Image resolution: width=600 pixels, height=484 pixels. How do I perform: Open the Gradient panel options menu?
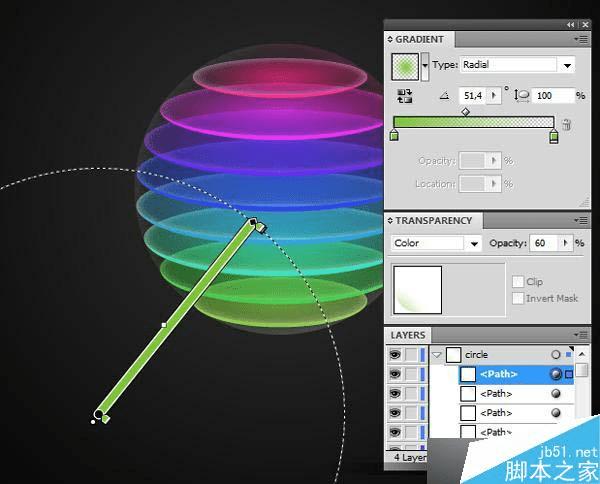pyautogui.click(x=581, y=39)
